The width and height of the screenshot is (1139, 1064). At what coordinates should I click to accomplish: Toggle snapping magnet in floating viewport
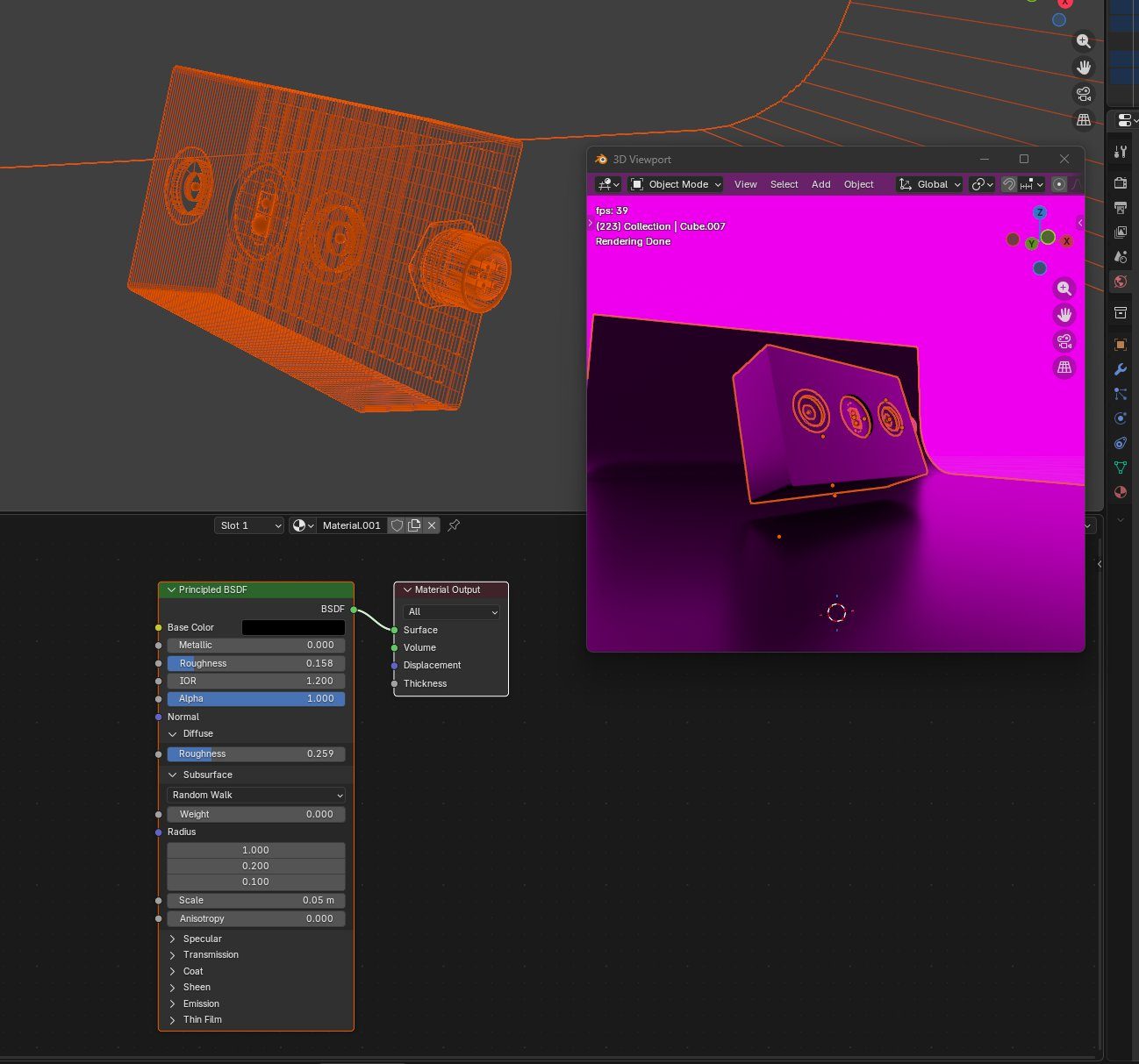(x=1009, y=184)
